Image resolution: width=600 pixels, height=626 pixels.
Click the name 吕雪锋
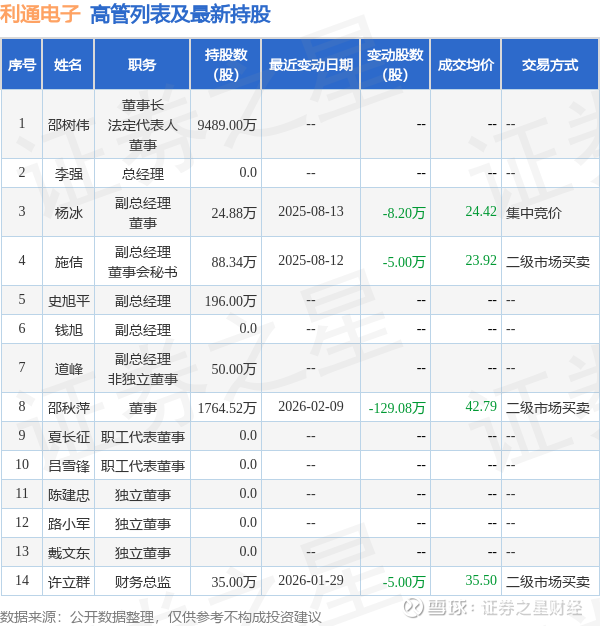[x=69, y=466]
